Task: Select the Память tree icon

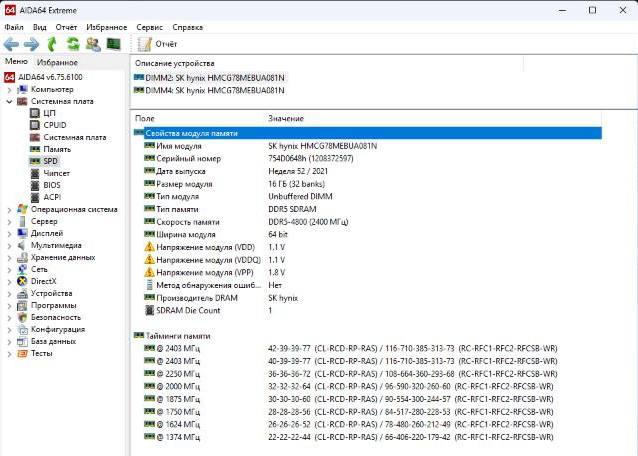Action: pos(35,149)
